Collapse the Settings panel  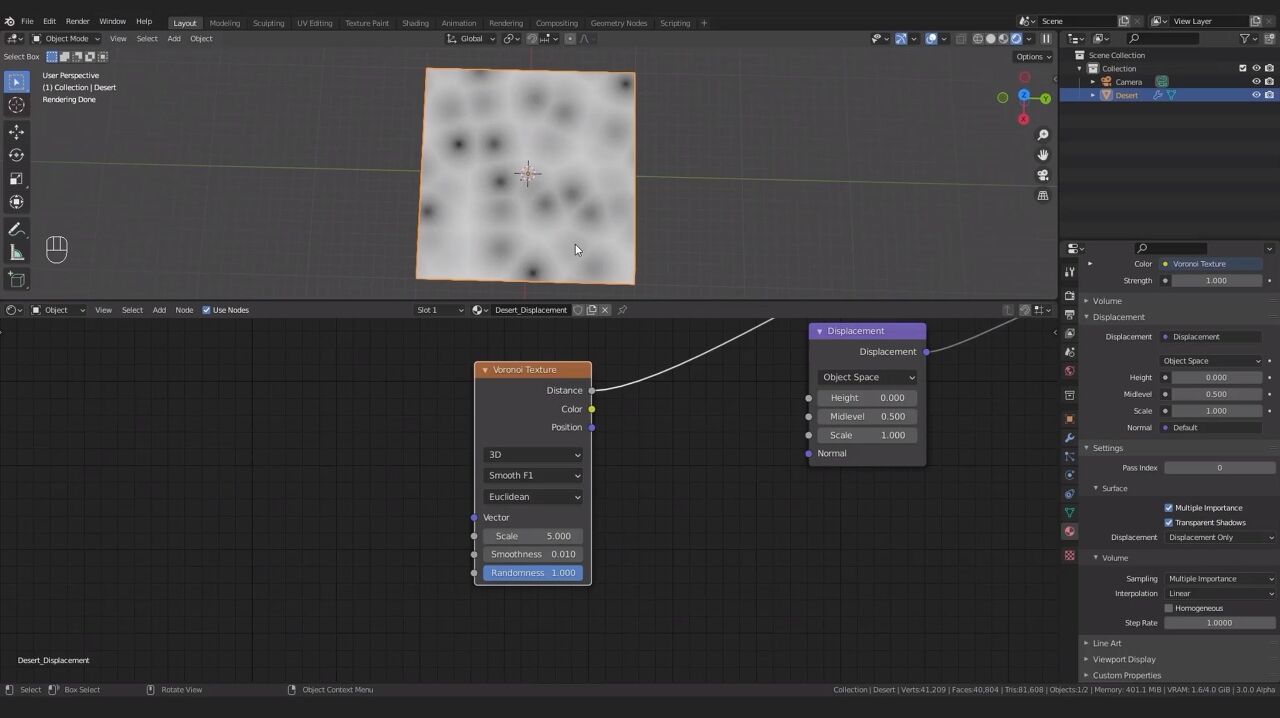pos(1107,448)
